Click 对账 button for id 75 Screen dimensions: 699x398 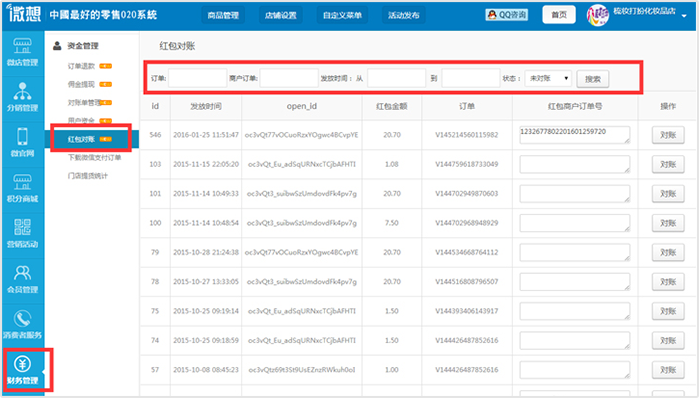668,311
